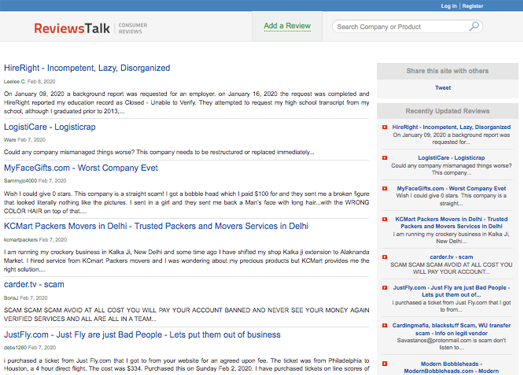Open LogistiCare - Logisticrap review title
This screenshot has width=523, height=375.
(50, 127)
